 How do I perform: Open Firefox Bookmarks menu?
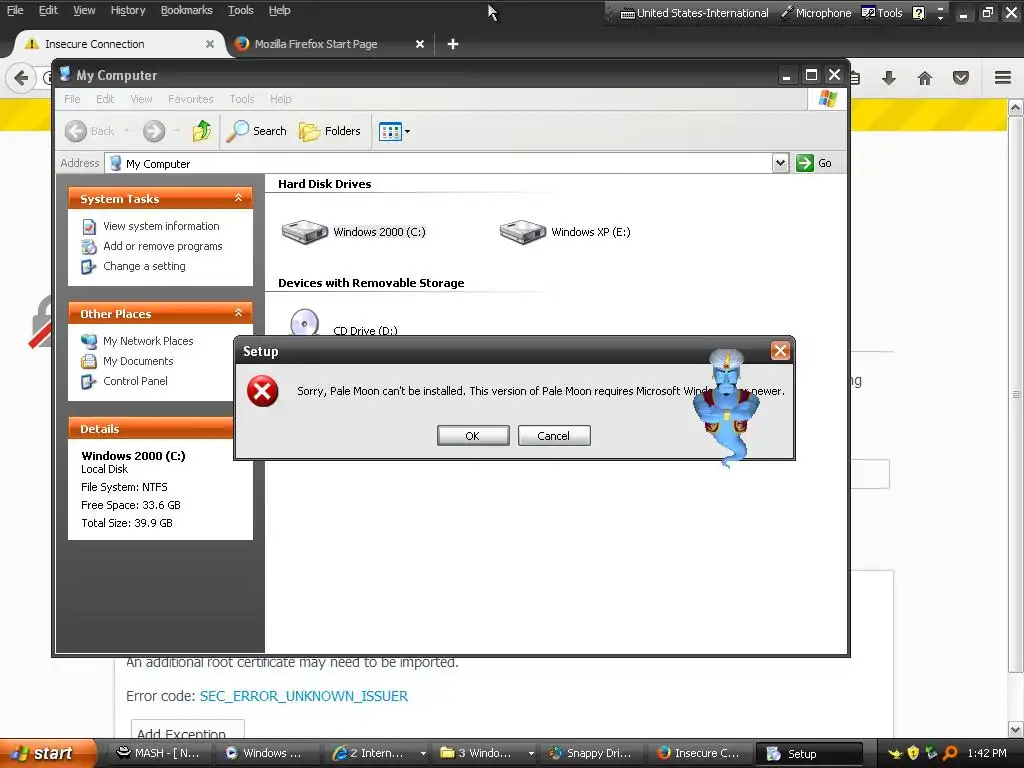(x=187, y=10)
